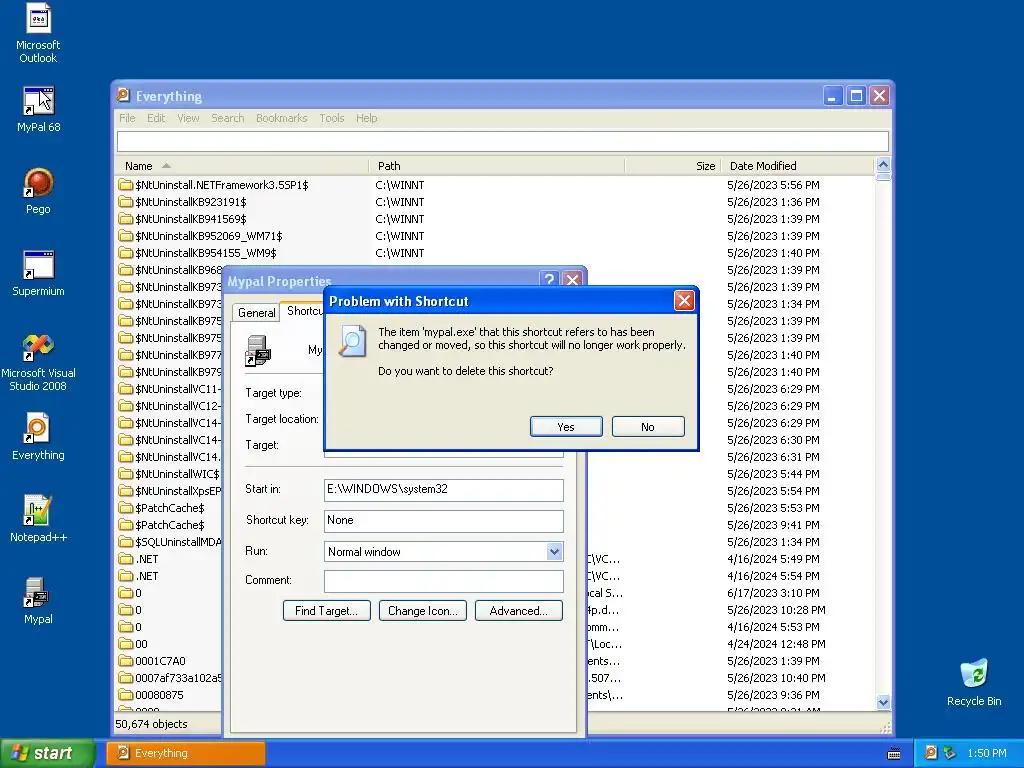Screen dimensions: 1024x768
Task: Click the scrollbar down arrow in Everything
Action: click(x=883, y=703)
